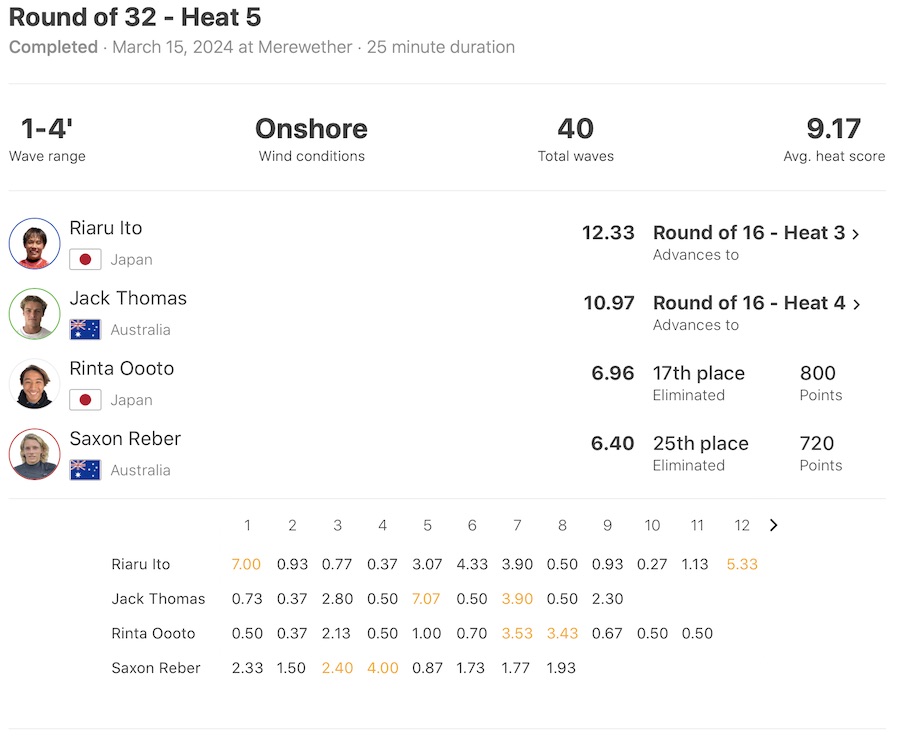The width and height of the screenshot is (900, 739).
Task: Select Saxon Reber's 4.00 wave score
Action: (382, 668)
